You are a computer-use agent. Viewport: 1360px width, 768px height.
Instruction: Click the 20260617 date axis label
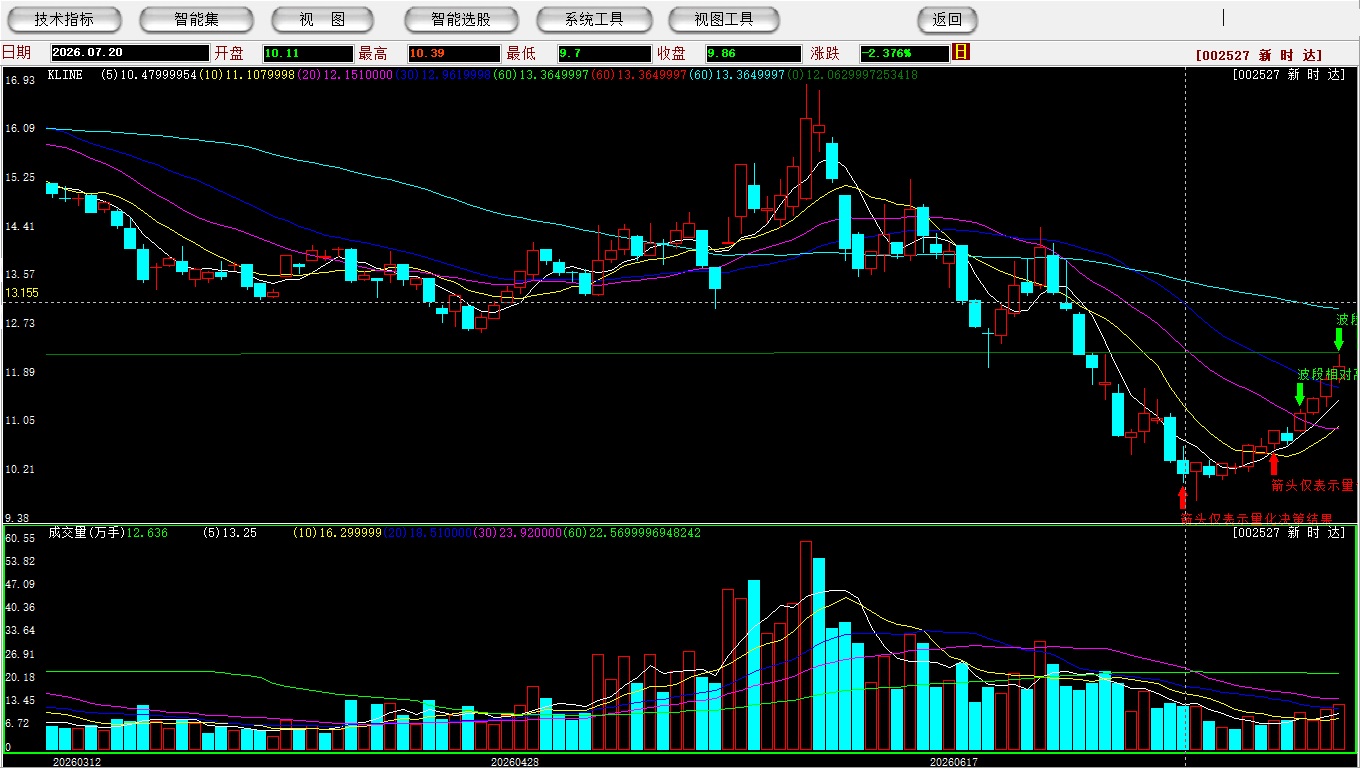[954, 761]
